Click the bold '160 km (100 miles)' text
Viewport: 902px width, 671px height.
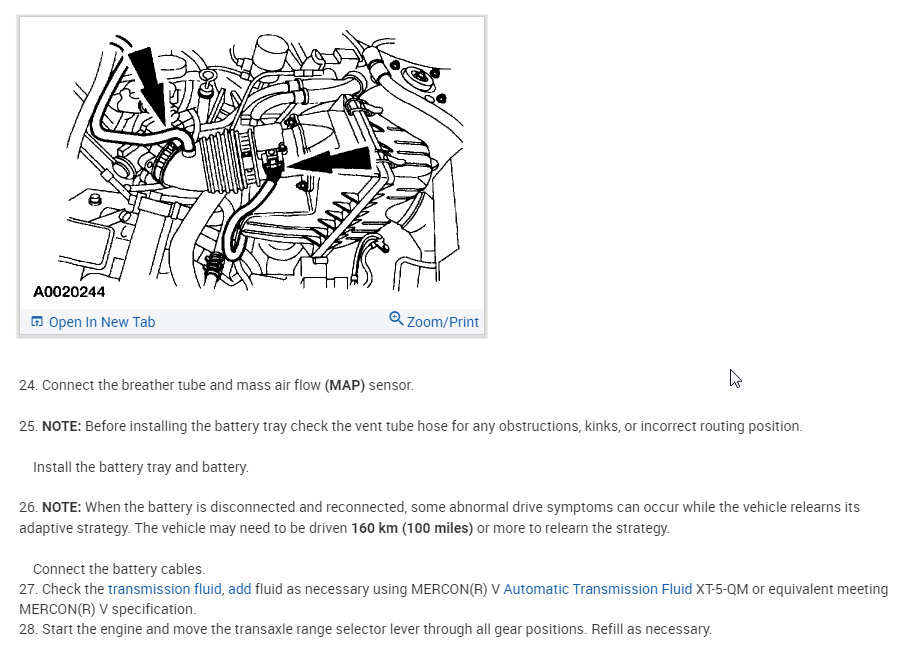pos(412,528)
